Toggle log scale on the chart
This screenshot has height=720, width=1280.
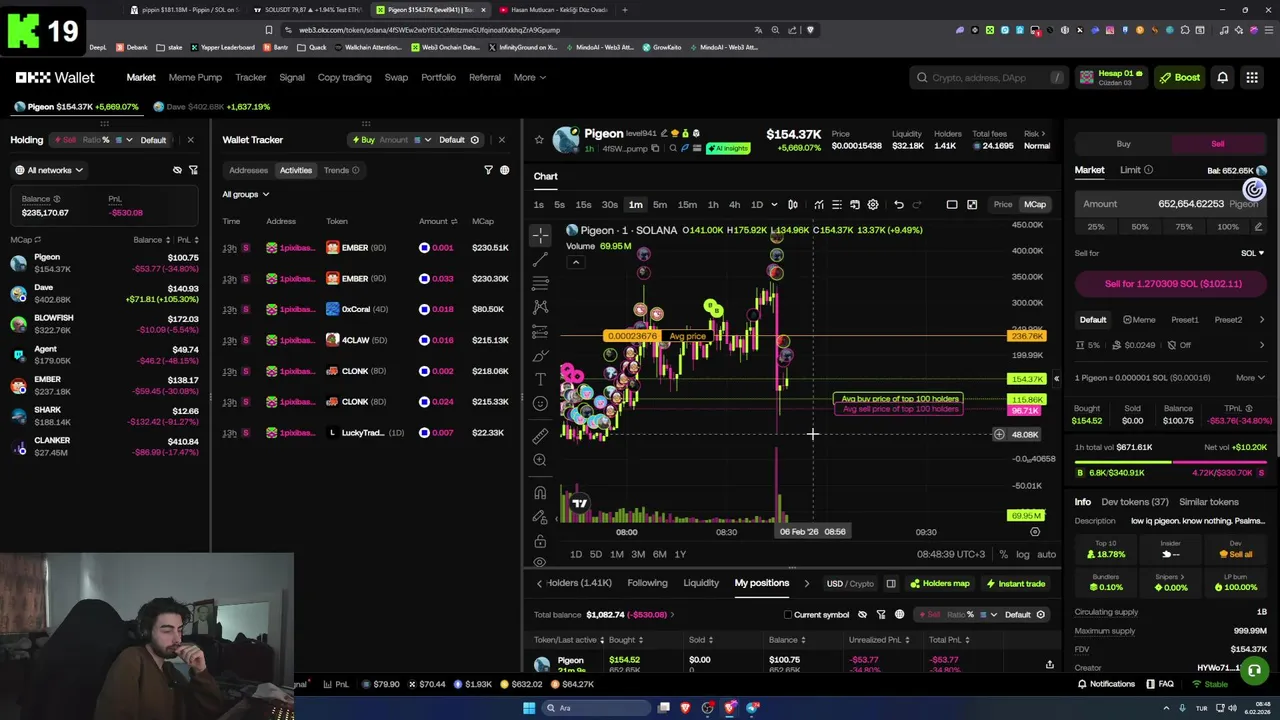(1022, 554)
